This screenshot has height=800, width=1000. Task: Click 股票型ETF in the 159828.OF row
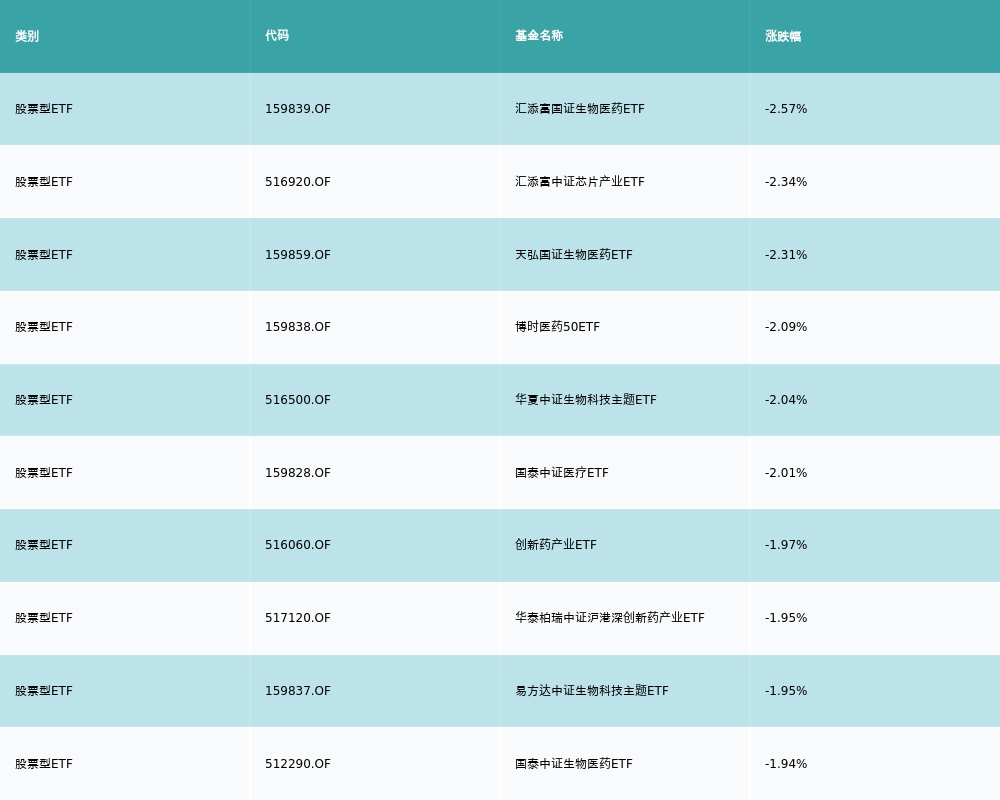[x=44, y=473]
